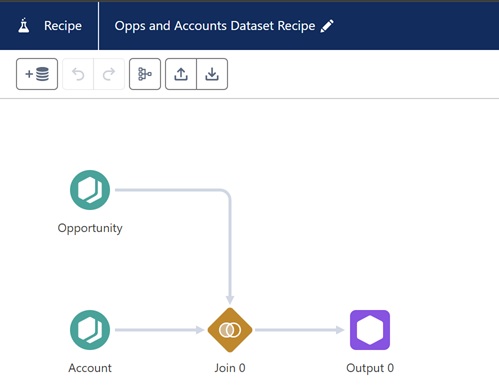The image size is (499, 392).
Task: Click the Account node label
Action: tap(90, 368)
